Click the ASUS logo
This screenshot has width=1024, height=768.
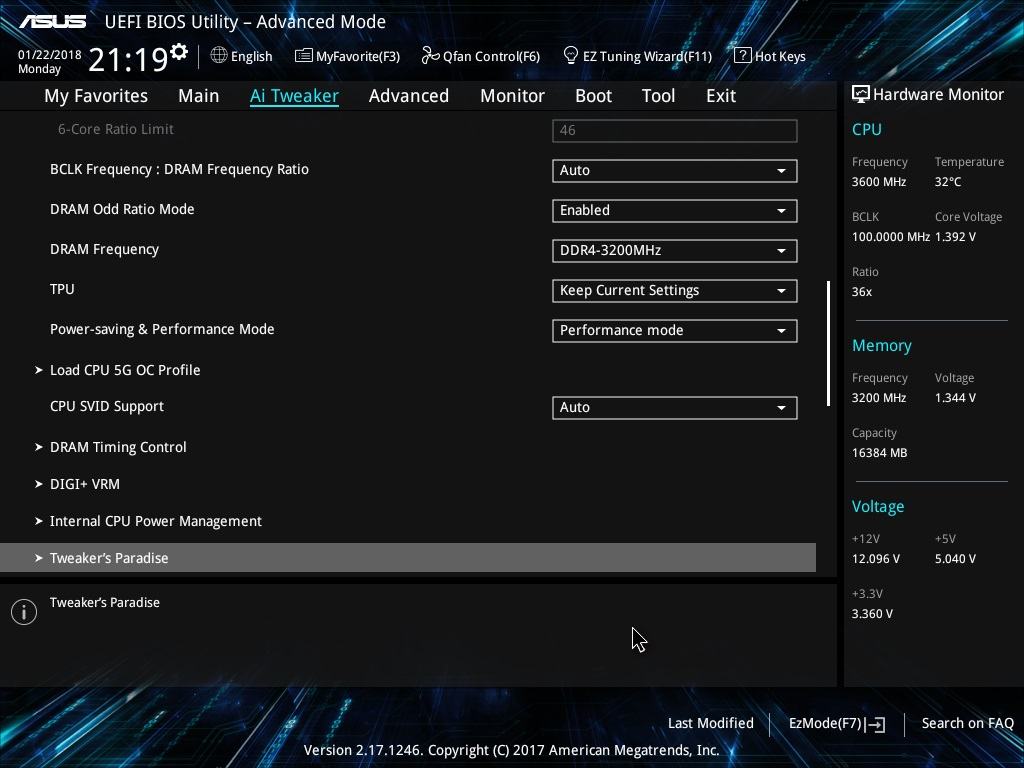(x=52, y=22)
